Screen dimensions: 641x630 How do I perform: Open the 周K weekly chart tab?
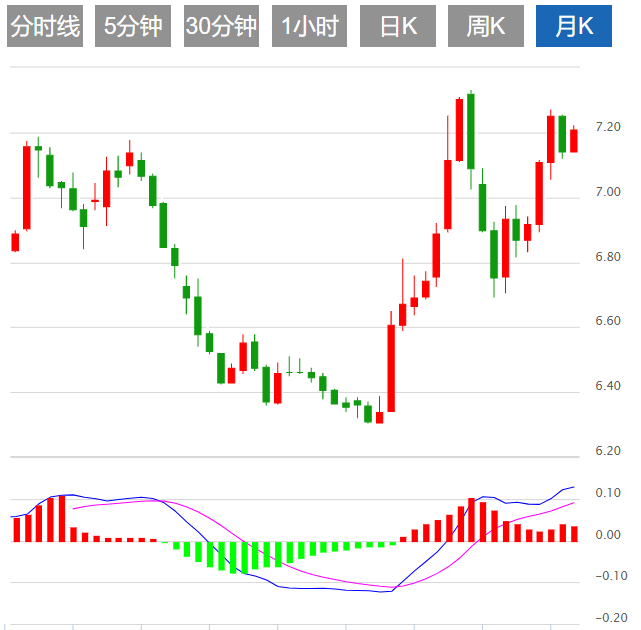coord(486,27)
